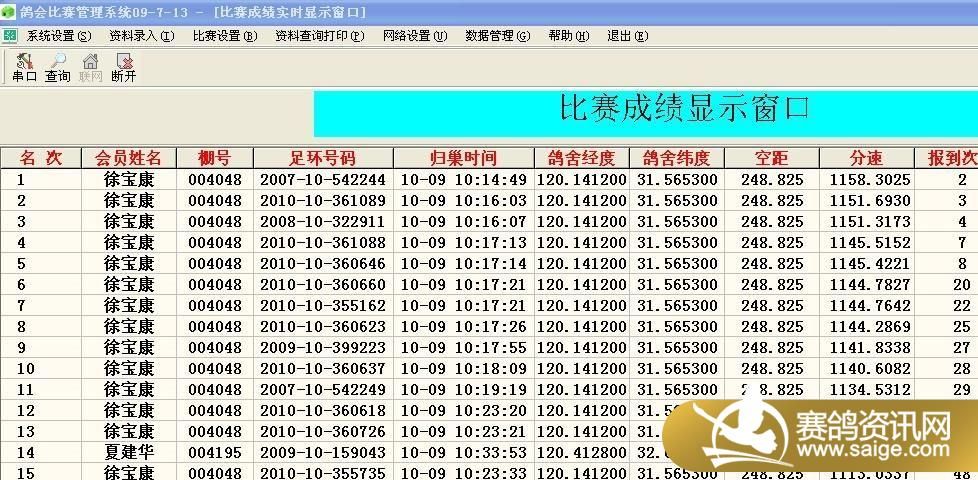
Task: Click the 足环号码 column header
Action: (322, 158)
